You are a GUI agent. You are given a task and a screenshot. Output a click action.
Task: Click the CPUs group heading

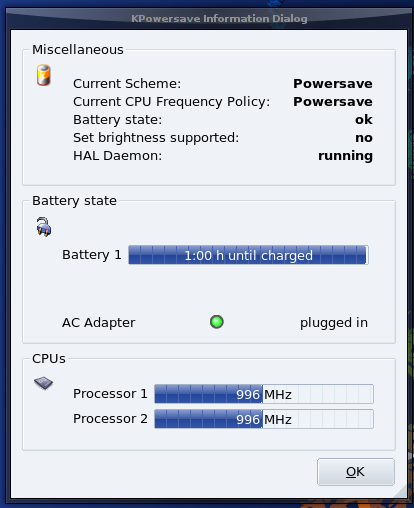coord(49,359)
